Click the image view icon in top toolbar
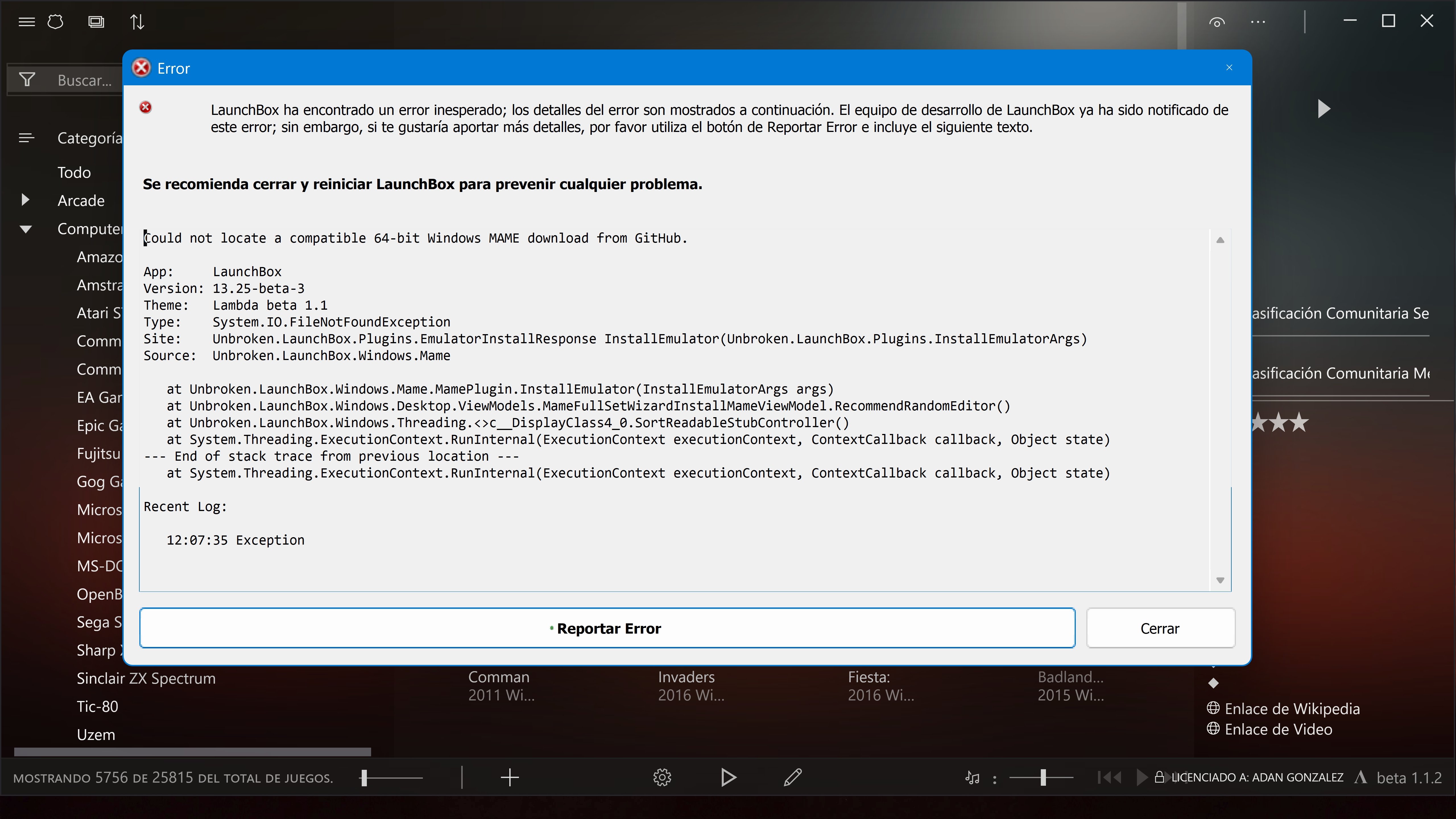Image resolution: width=1456 pixels, height=819 pixels. click(96, 22)
